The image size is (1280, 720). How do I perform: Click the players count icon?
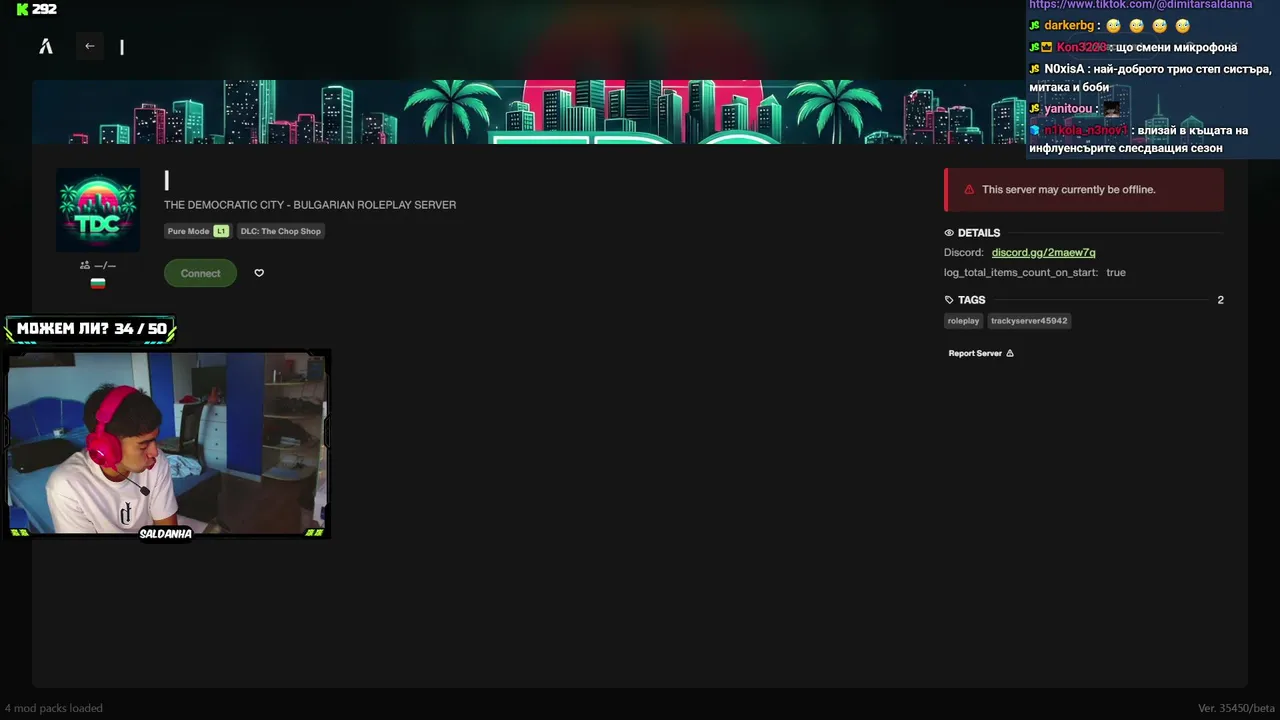click(x=85, y=265)
